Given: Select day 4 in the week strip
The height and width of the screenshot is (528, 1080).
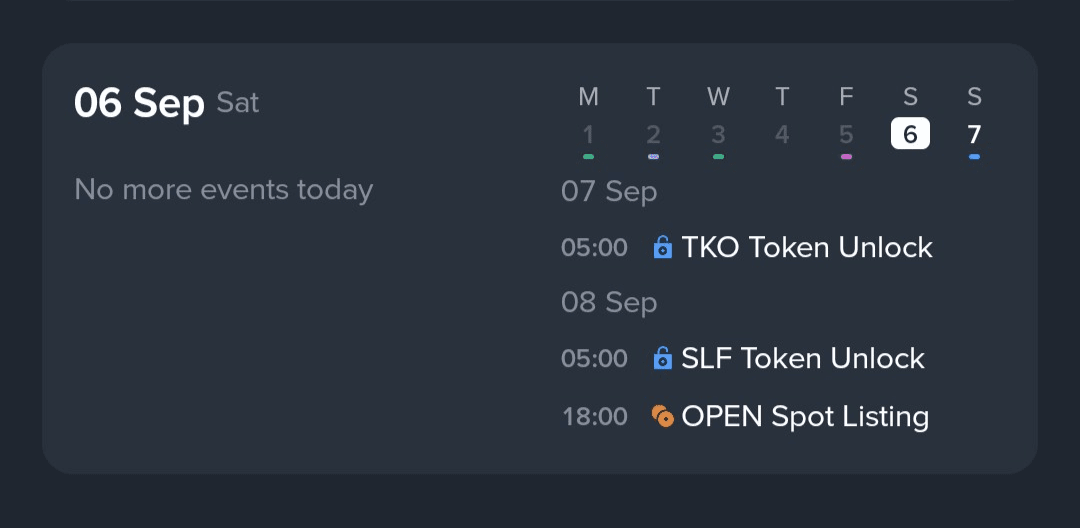Looking at the screenshot, I should tap(782, 134).
